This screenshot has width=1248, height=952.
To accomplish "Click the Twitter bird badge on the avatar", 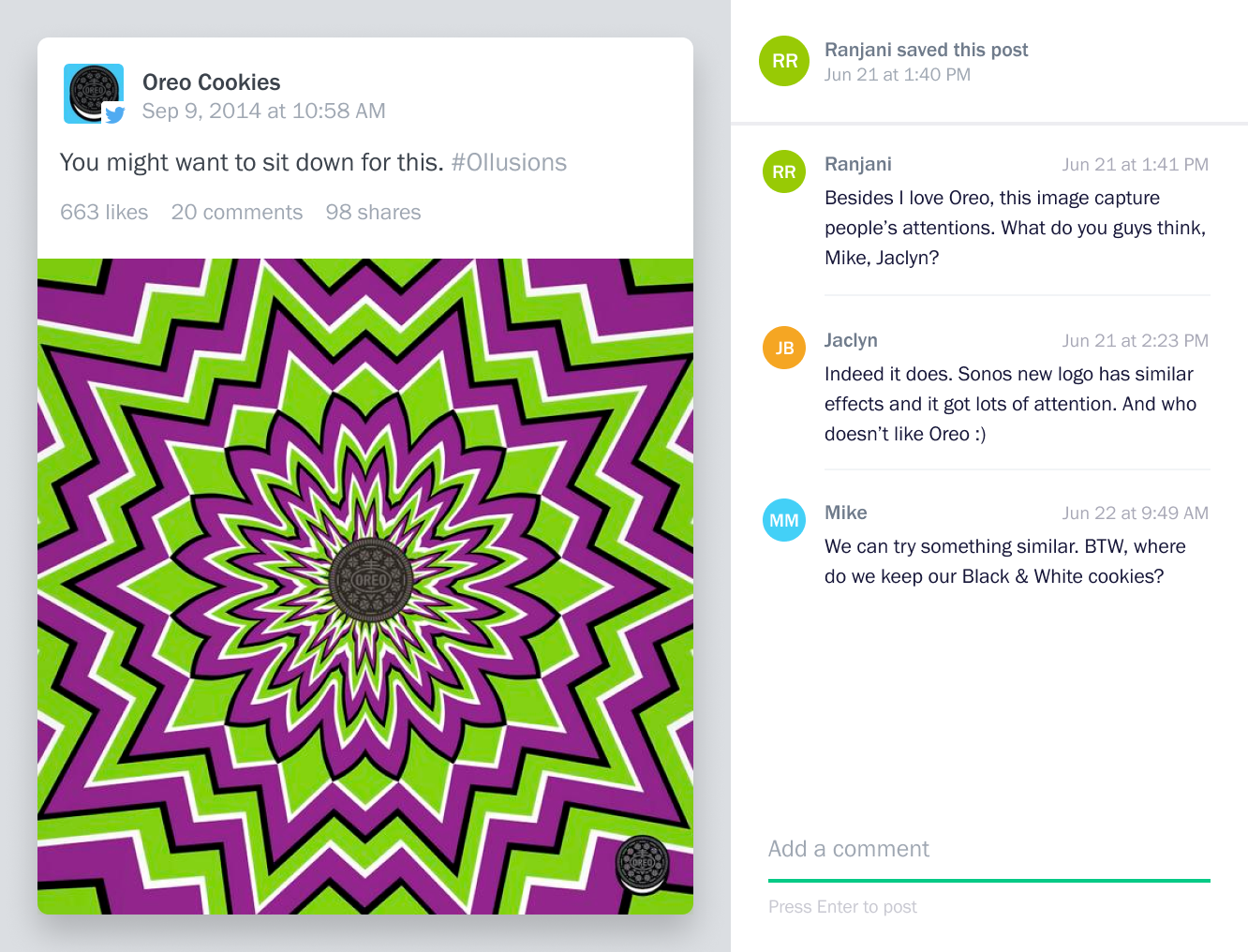I will point(114,114).
